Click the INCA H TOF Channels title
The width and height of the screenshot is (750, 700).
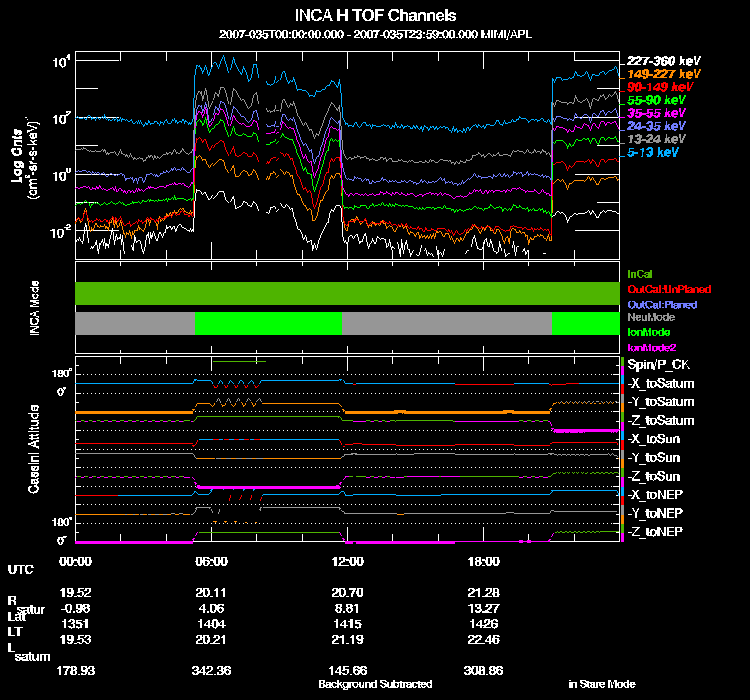pos(375,16)
